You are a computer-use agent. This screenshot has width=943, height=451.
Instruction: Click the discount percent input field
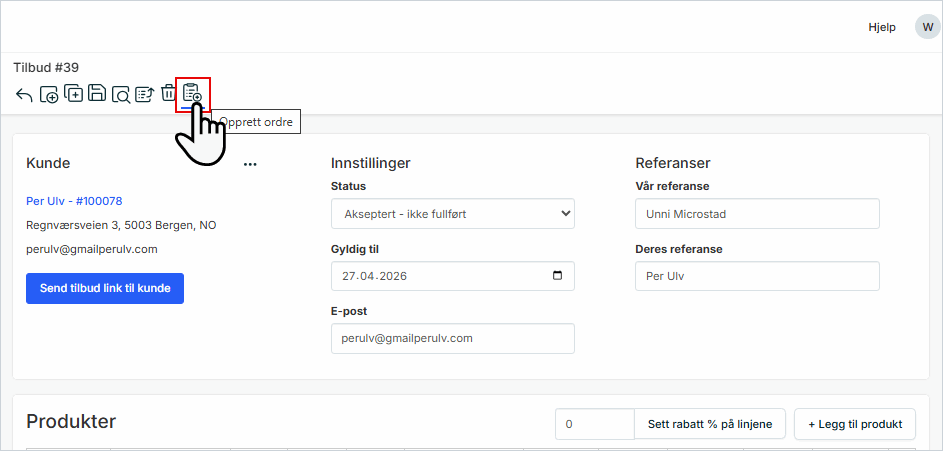[594, 424]
